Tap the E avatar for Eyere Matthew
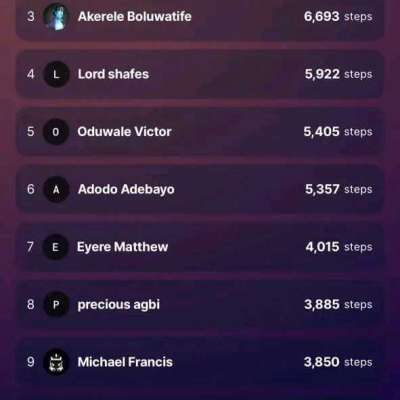Screen dimensions: 400x400 pyautogui.click(x=56, y=247)
